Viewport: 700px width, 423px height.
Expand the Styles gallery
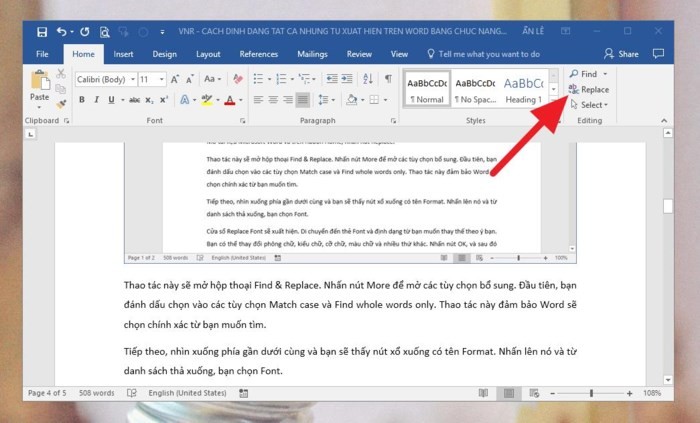coord(554,101)
